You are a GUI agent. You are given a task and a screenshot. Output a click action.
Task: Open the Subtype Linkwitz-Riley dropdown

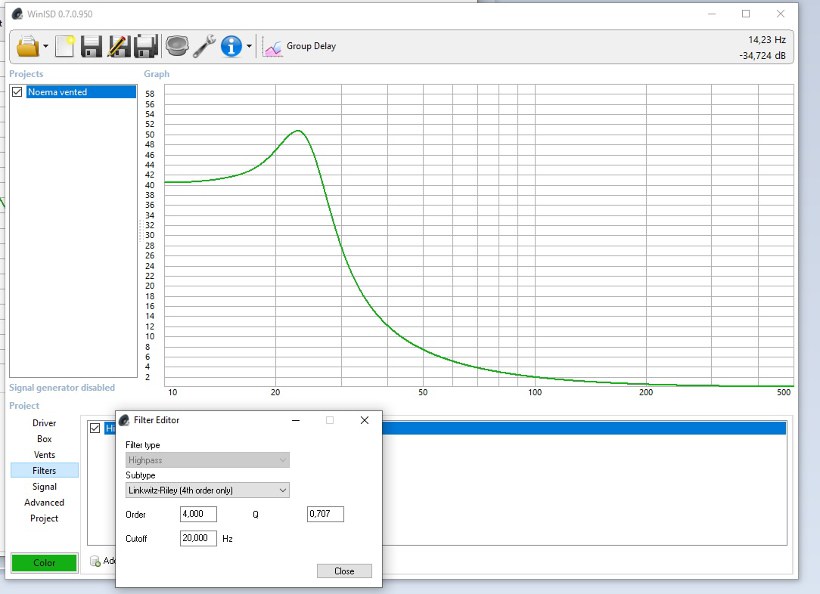point(207,490)
